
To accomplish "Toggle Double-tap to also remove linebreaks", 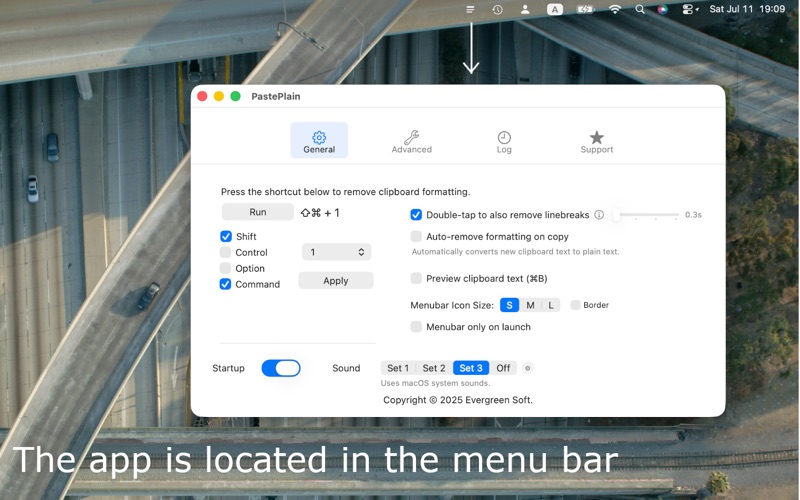I will click(x=416, y=215).
